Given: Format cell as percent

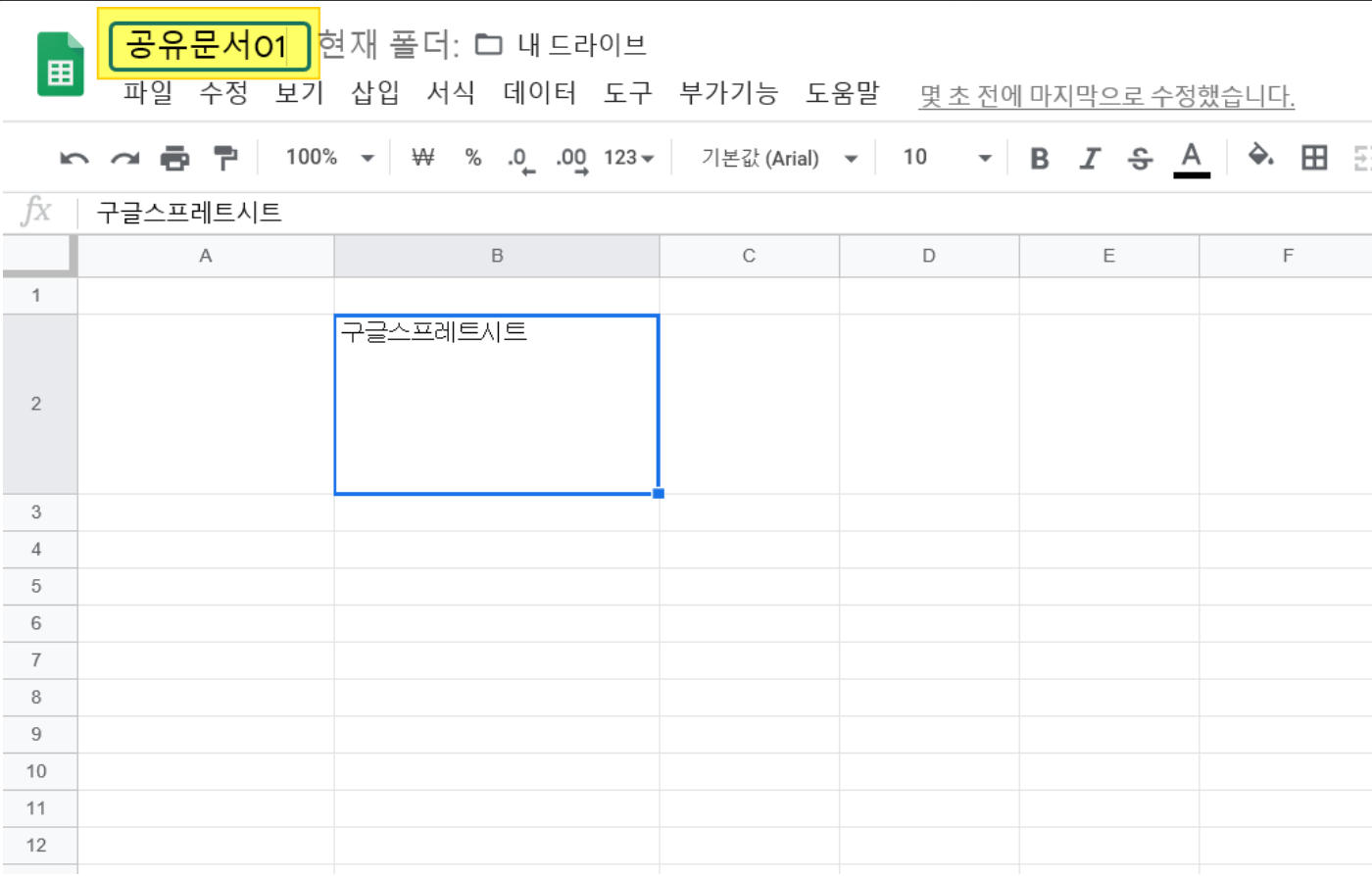Looking at the screenshot, I should click(x=473, y=158).
